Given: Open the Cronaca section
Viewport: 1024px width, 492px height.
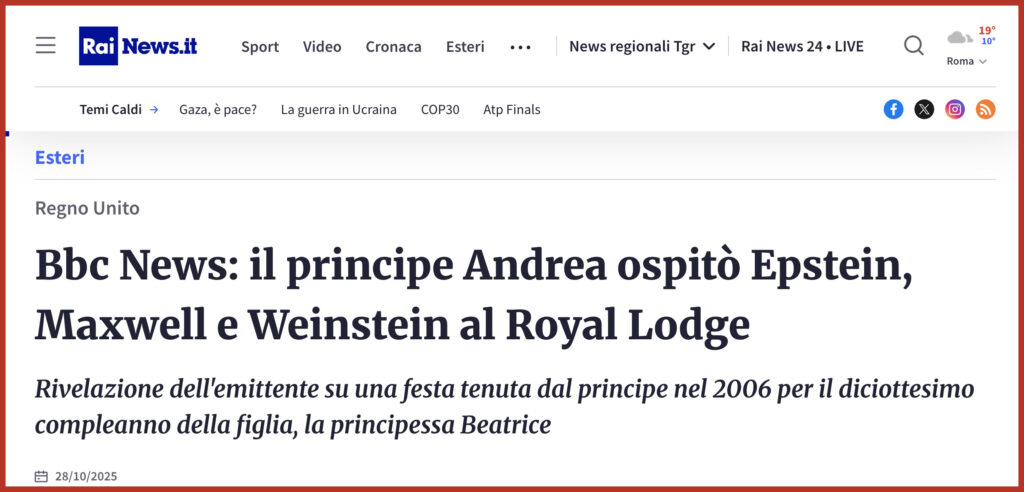Looking at the screenshot, I should (394, 46).
